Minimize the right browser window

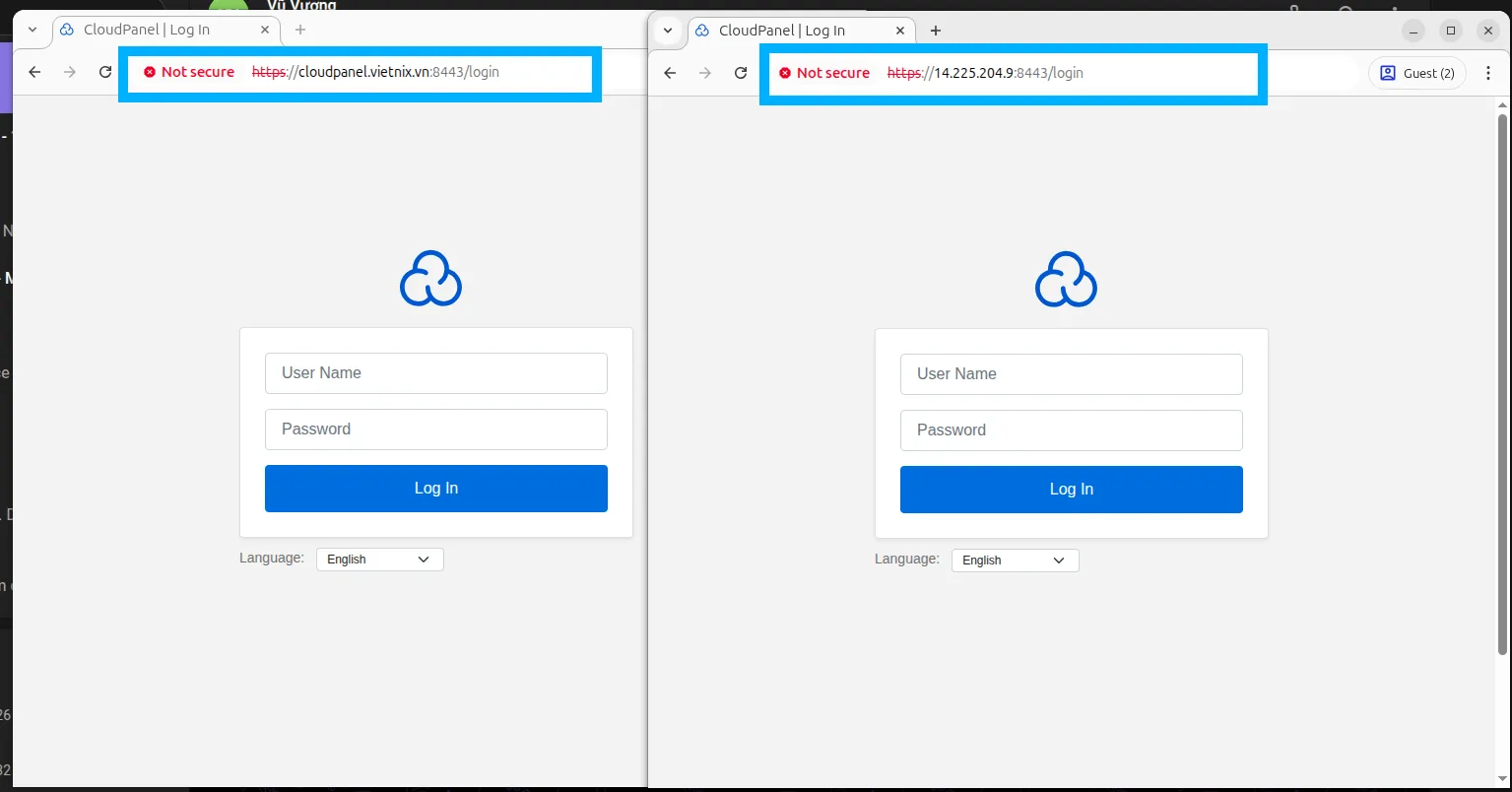click(1414, 31)
